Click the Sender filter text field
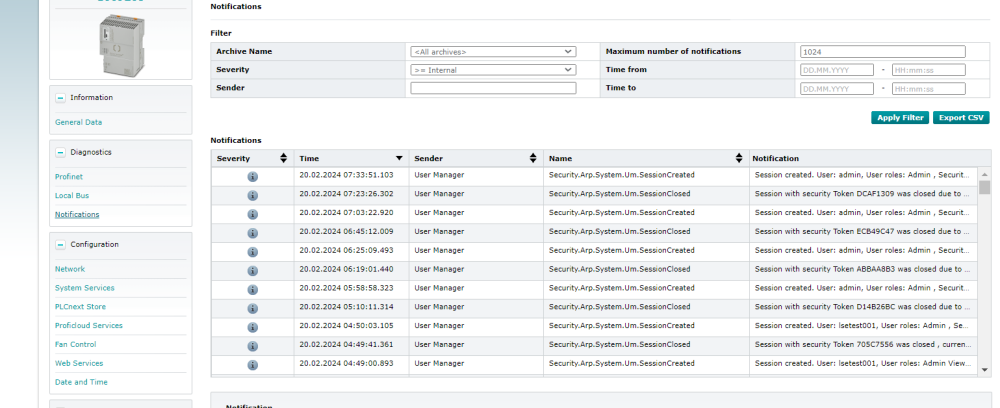Image resolution: width=1000 pixels, height=408 pixels. point(493,88)
